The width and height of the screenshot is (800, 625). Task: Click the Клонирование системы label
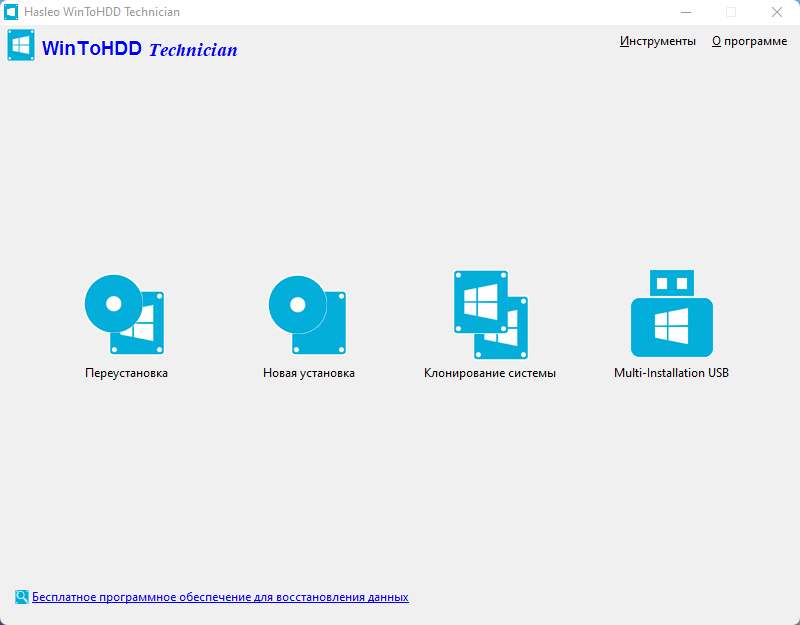[490, 373]
